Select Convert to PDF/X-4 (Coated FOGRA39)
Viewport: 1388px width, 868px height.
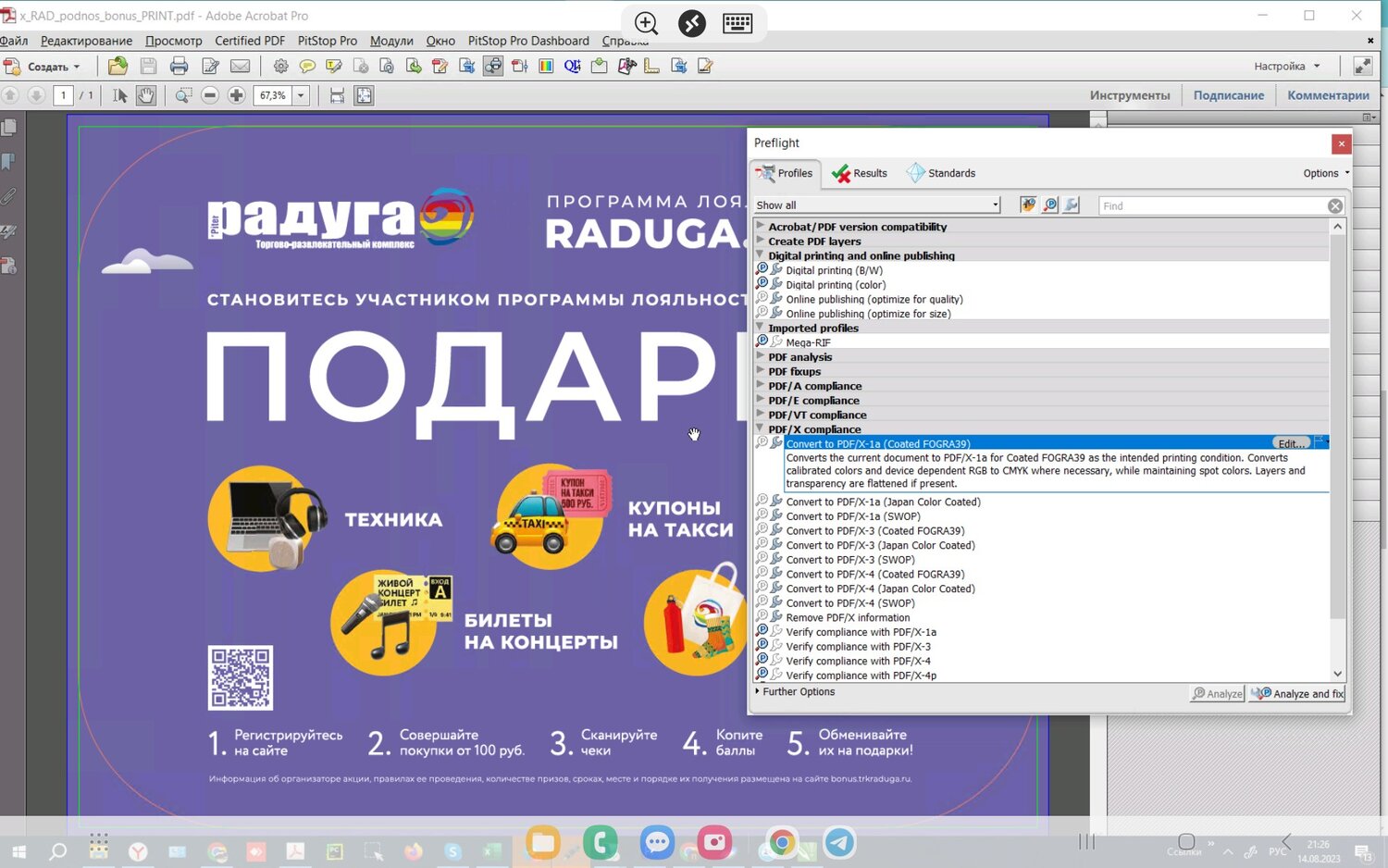point(875,574)
